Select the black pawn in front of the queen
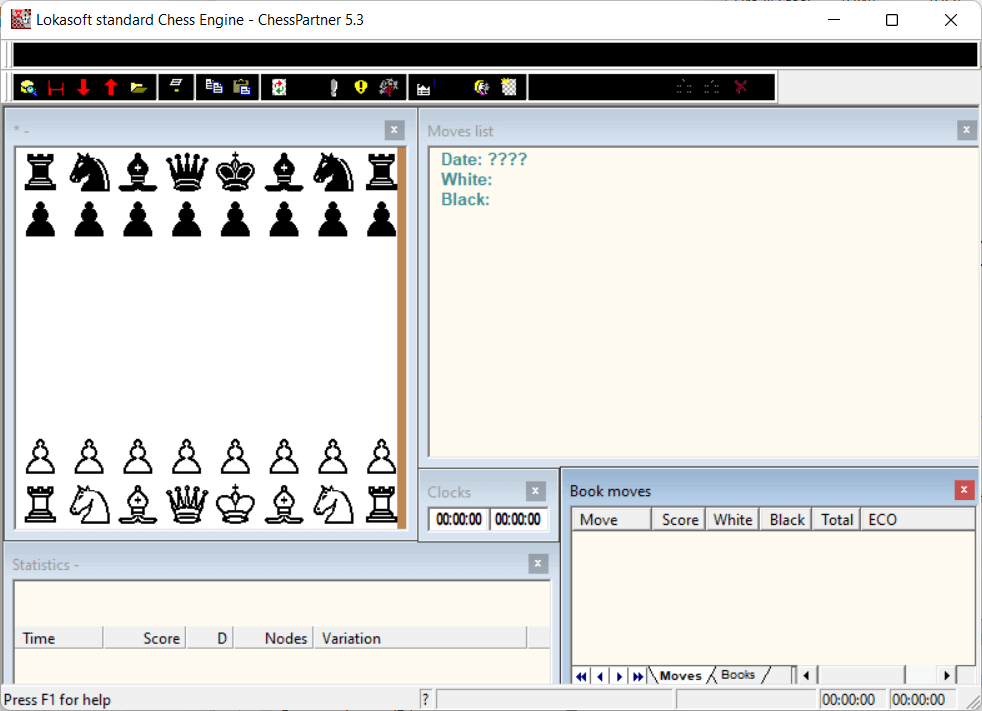The image size is (982, 711). tap(187, 219)
